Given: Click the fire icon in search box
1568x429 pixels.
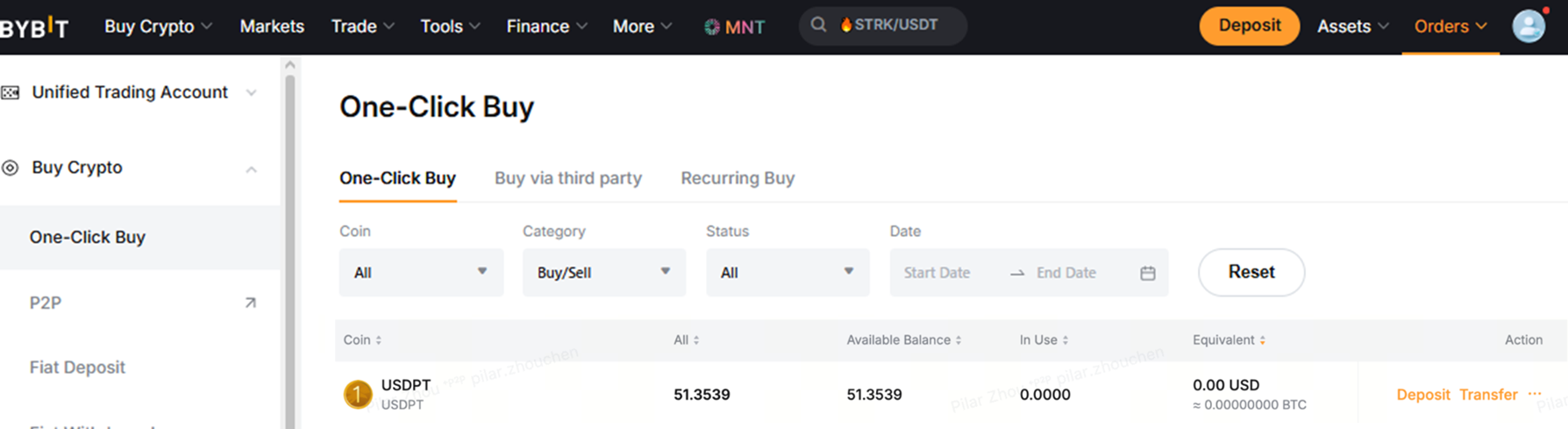Looking at the screenshot, I should pyautogui.click(x=845, y=25).
